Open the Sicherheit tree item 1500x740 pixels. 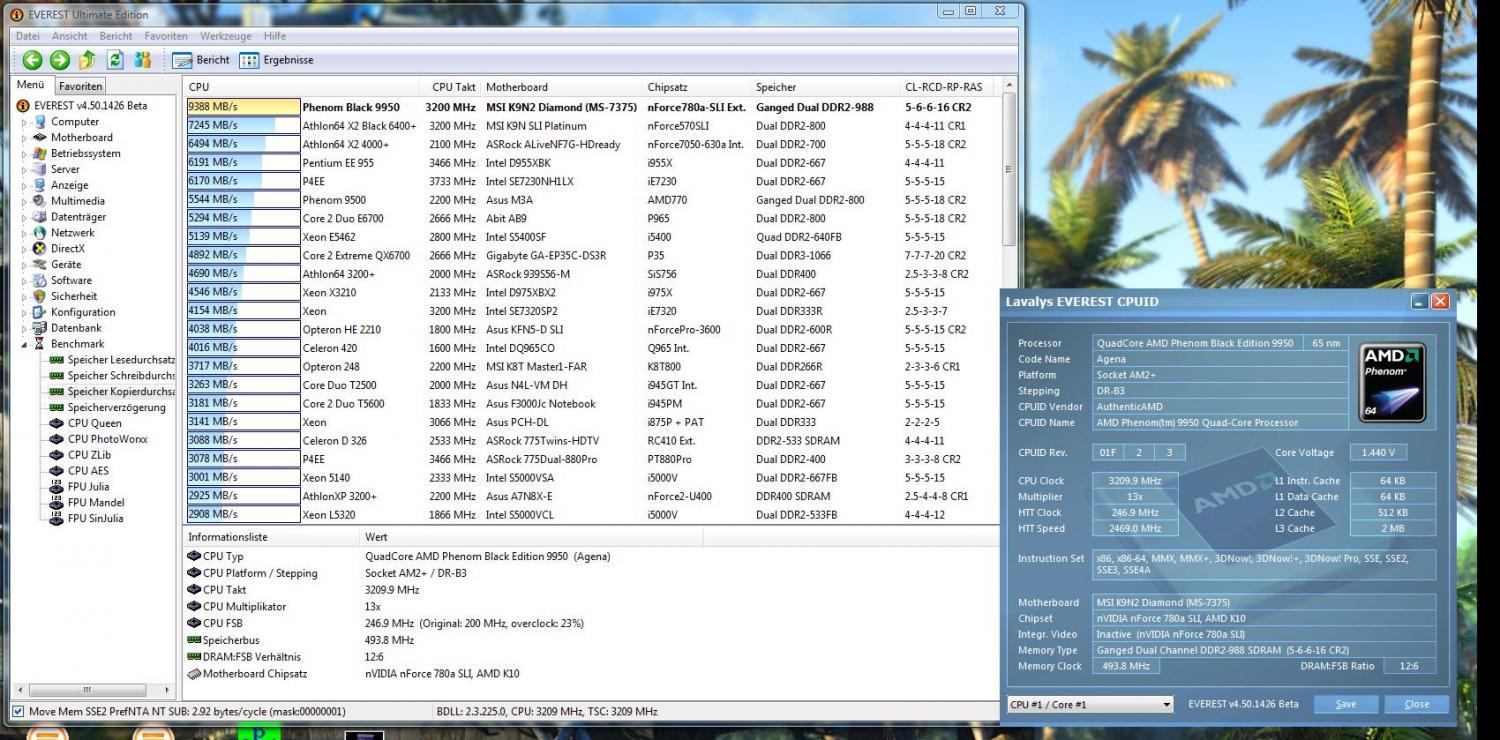click(74, 296)
